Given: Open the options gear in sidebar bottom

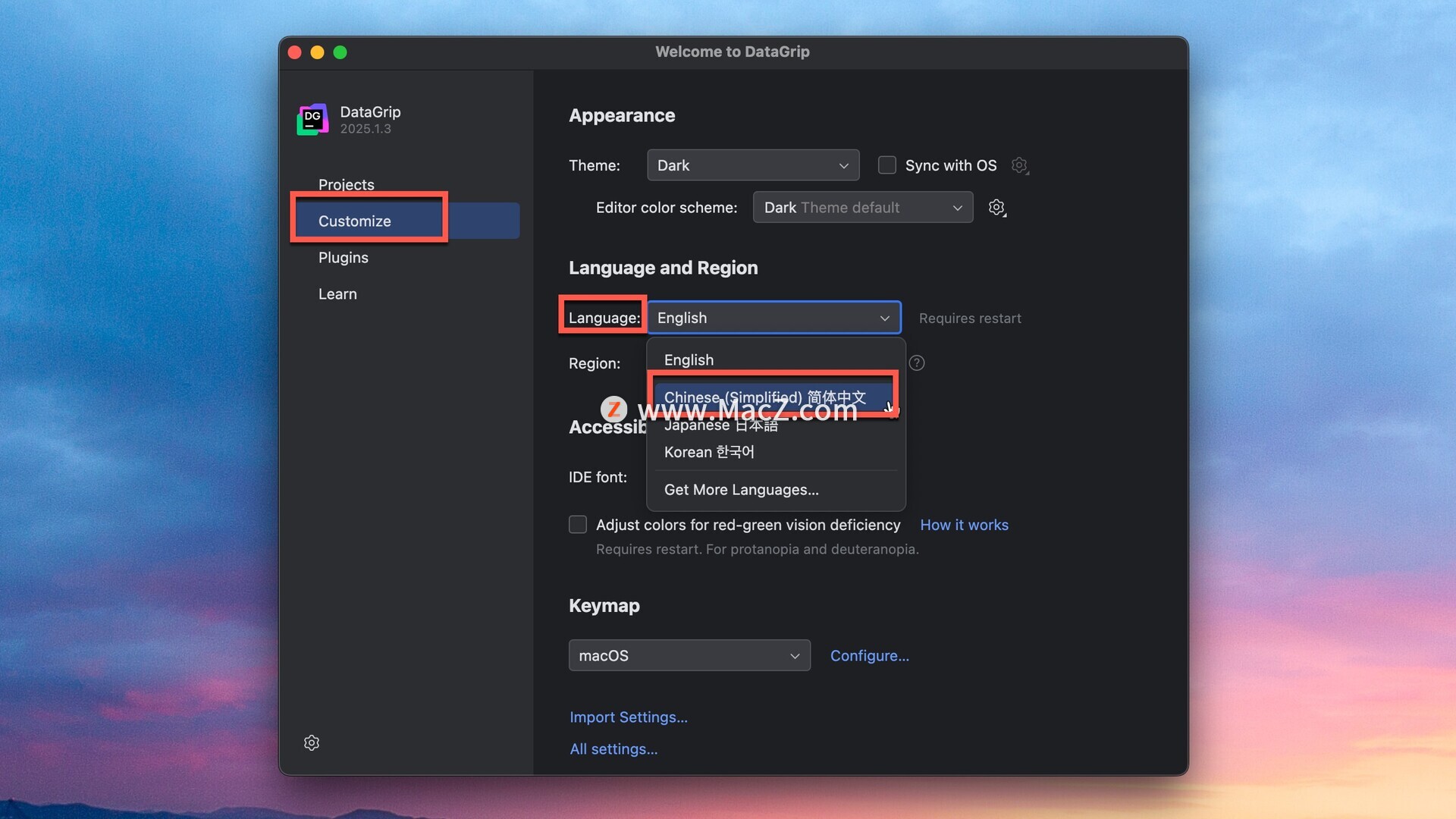Looking at the screenshot, I should pyautogui.click(x=312, y=742).
